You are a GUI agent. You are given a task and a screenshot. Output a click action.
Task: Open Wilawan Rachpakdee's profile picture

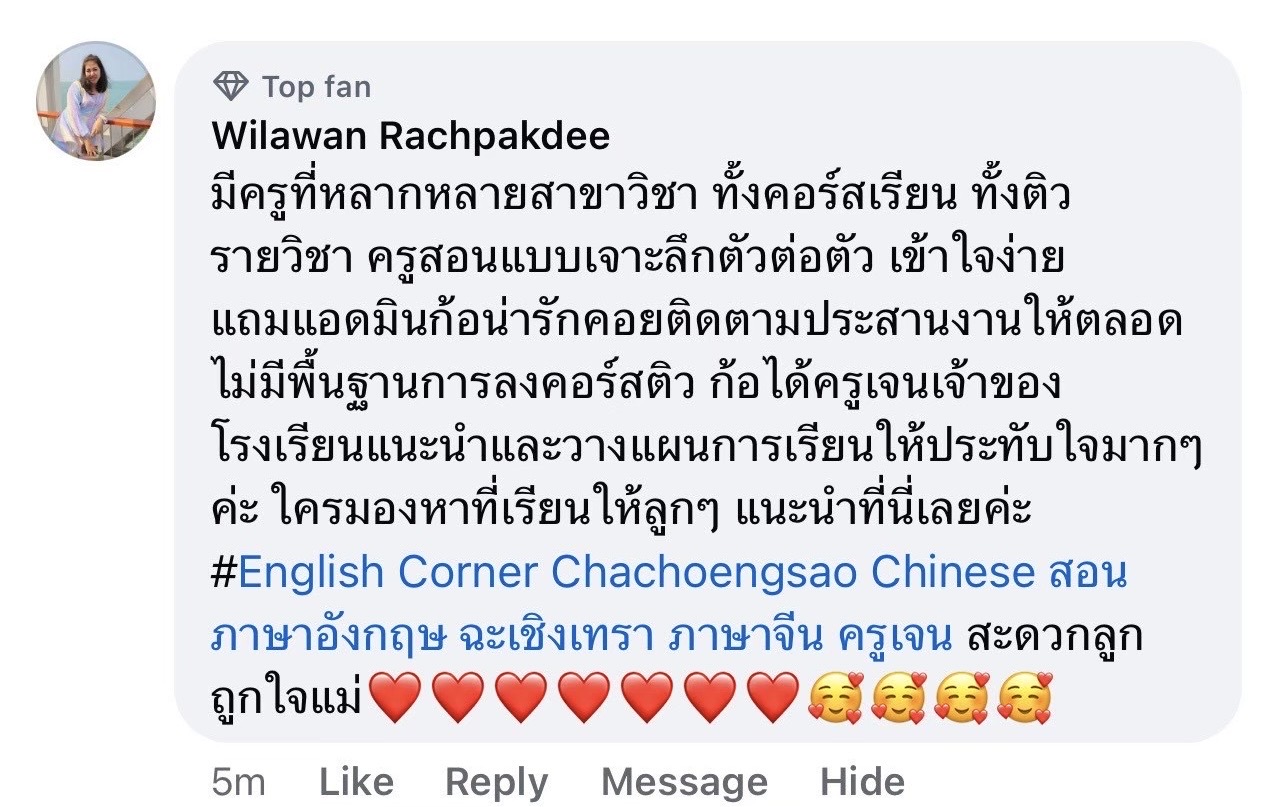pyautogui.click(x=96, y=100)
